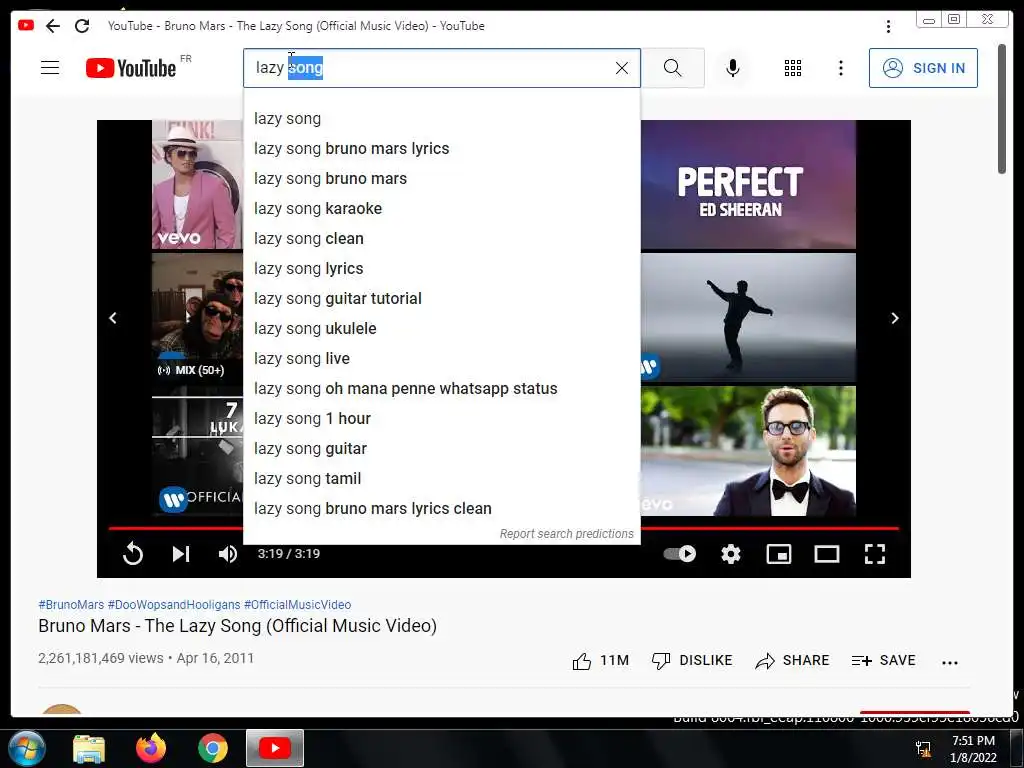Reload the page with refresh icon
1024x768 pixels.
[82, 25]
